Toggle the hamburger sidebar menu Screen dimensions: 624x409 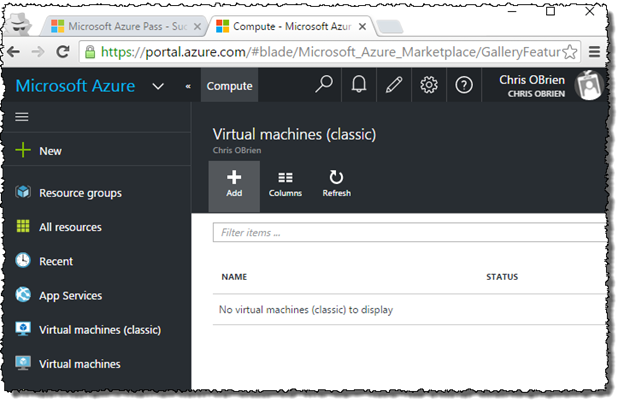22,117
